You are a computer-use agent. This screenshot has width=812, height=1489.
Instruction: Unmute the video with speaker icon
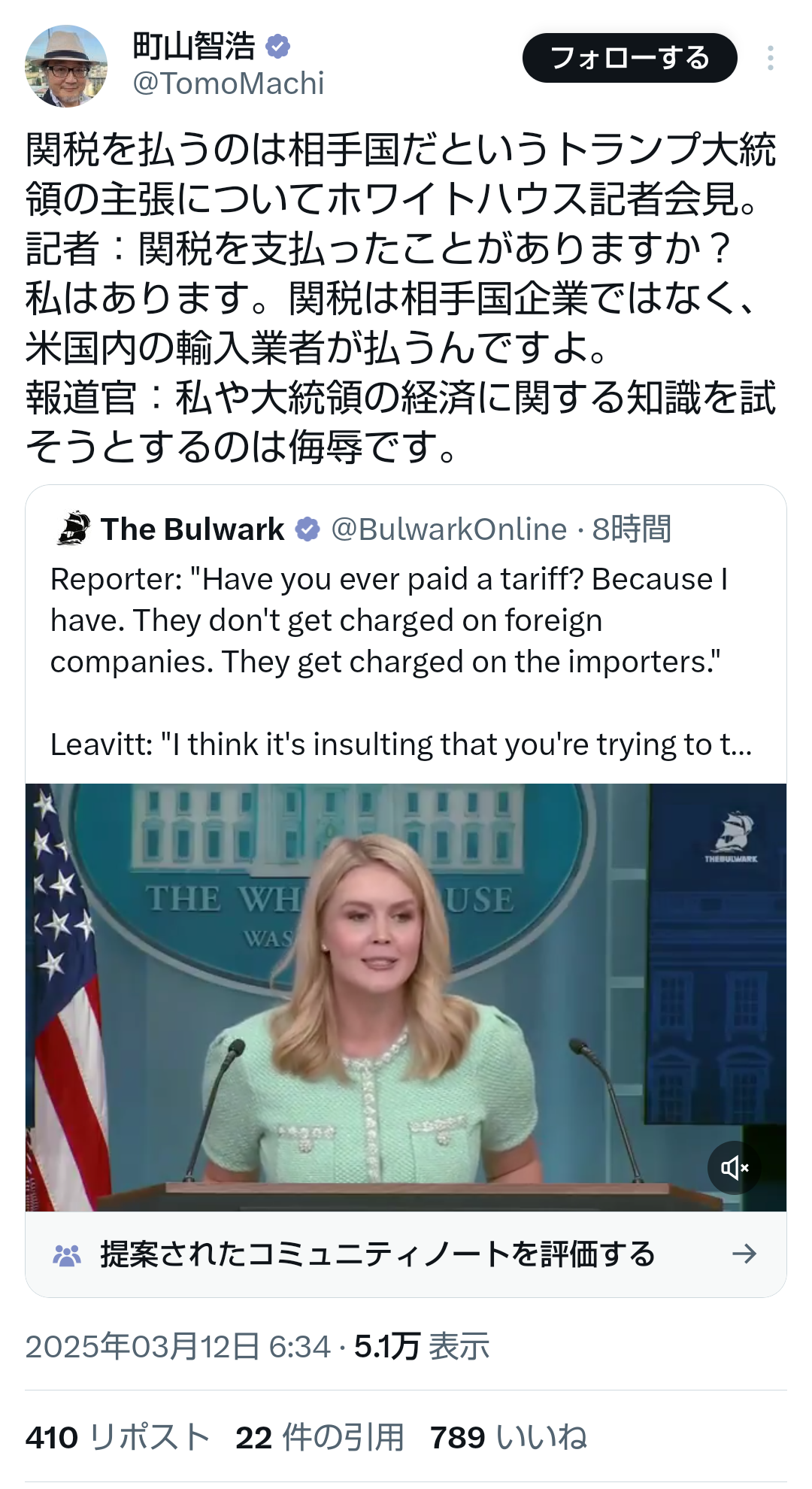click(x=735, y=1167)
